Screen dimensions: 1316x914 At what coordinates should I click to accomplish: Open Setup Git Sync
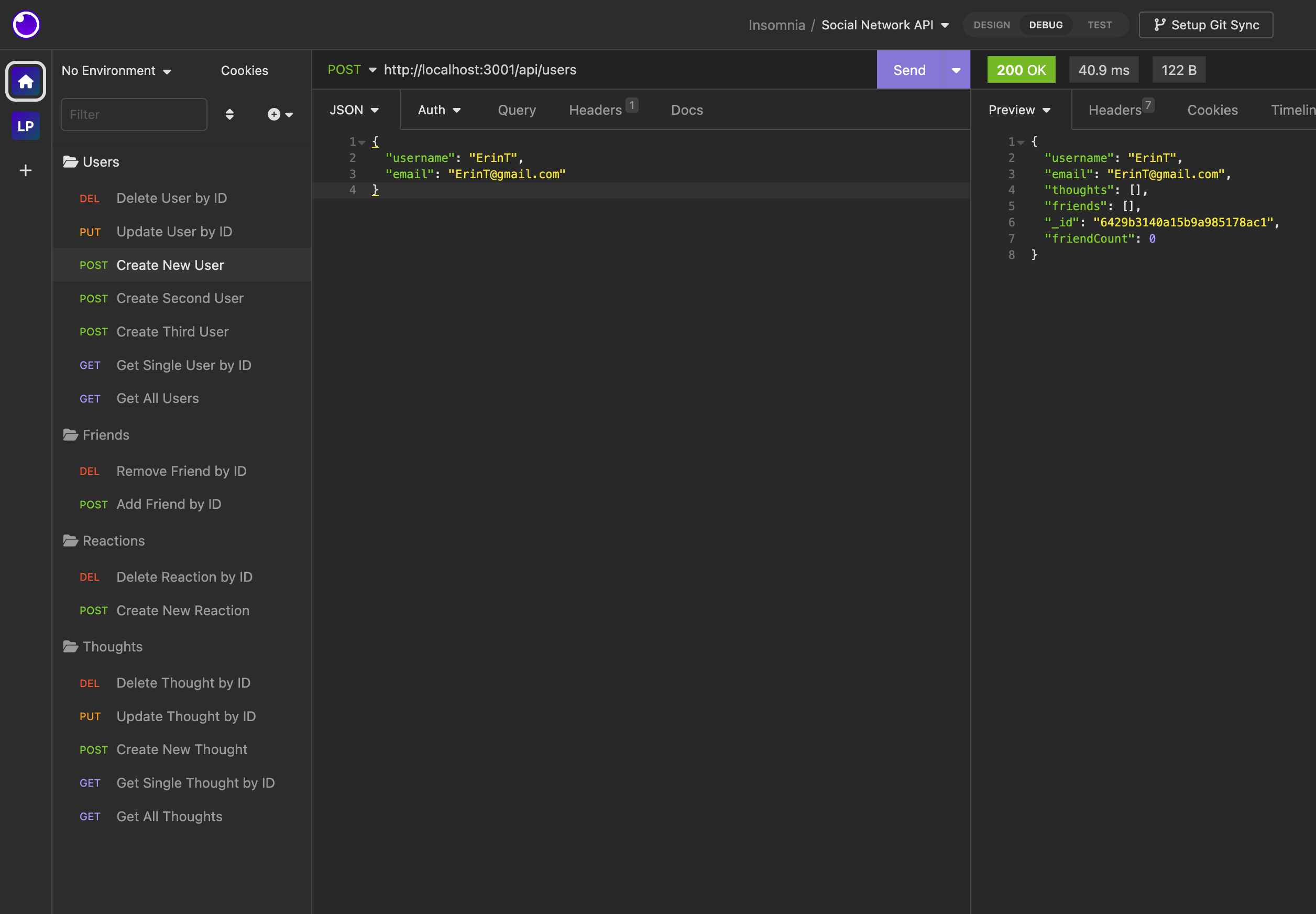coord(1205,25)
